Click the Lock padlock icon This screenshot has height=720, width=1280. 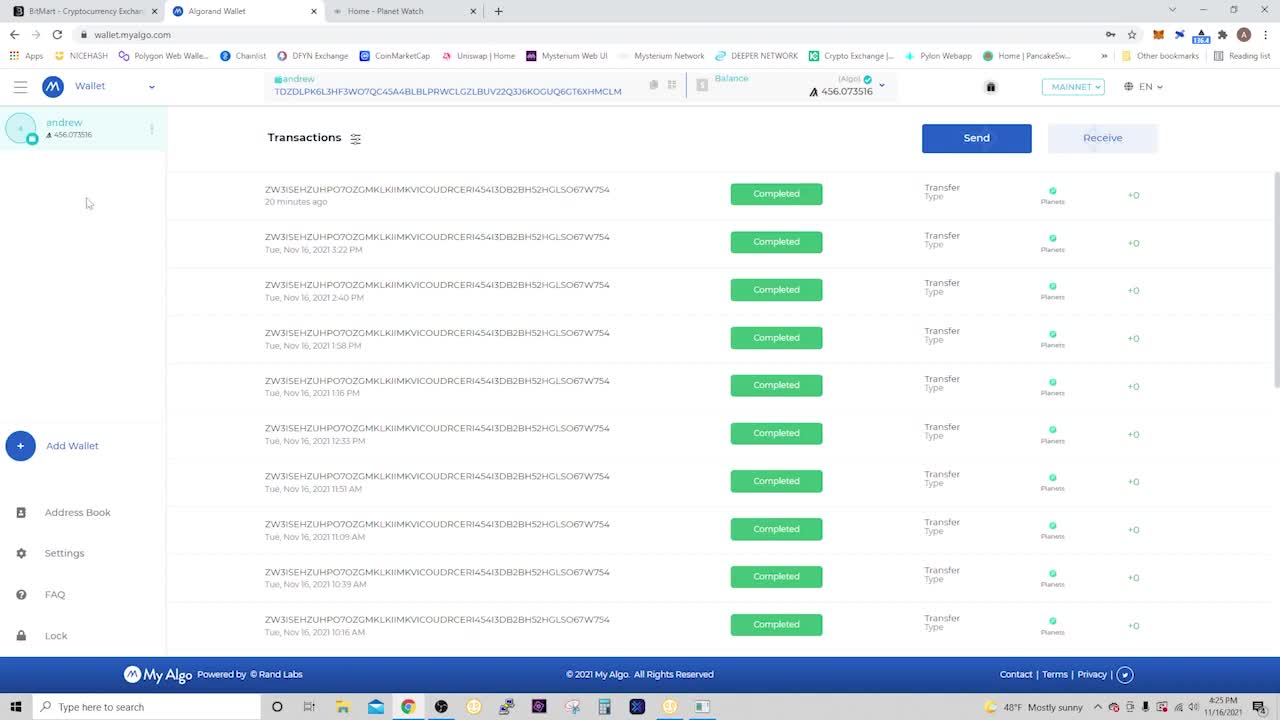[21, 636]
